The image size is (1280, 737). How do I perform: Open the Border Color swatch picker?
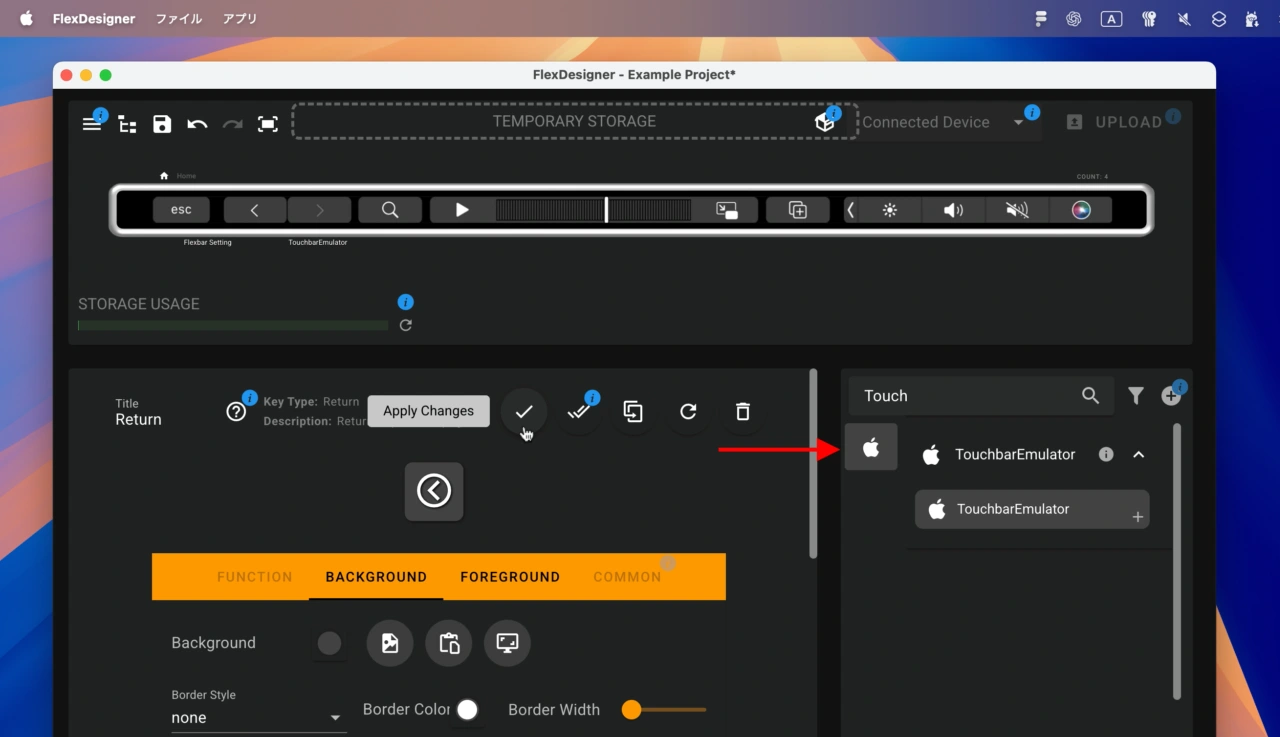(466, 709)
